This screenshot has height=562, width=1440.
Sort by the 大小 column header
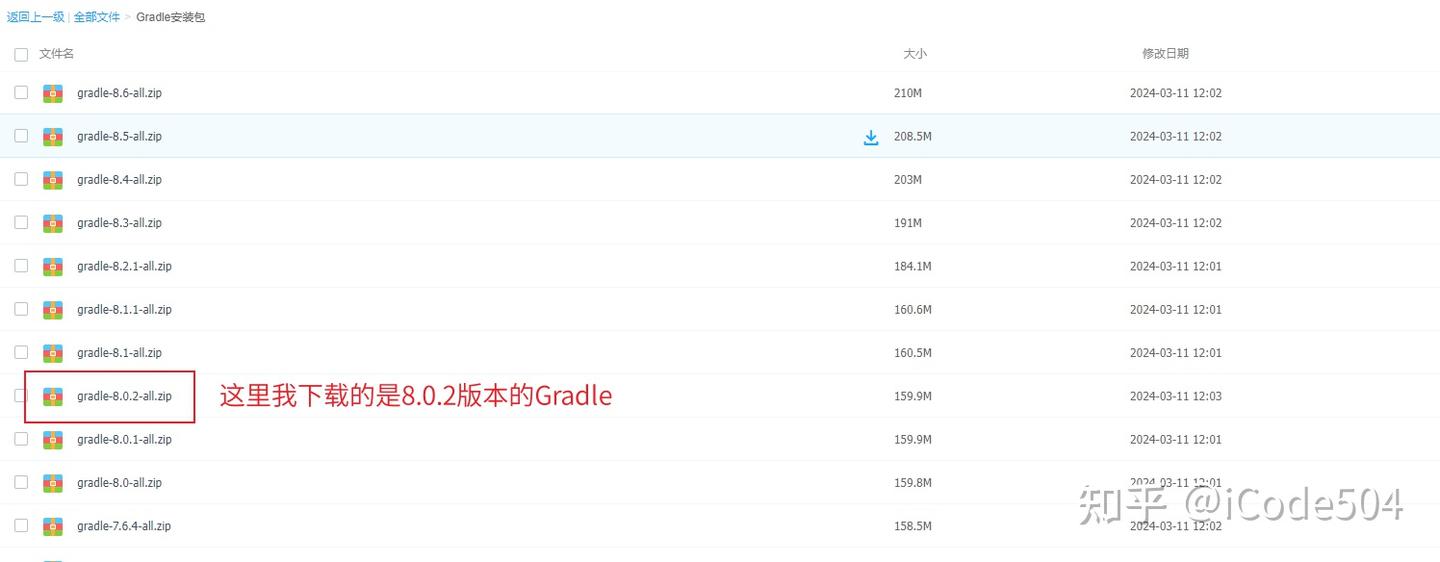[915, 54]
